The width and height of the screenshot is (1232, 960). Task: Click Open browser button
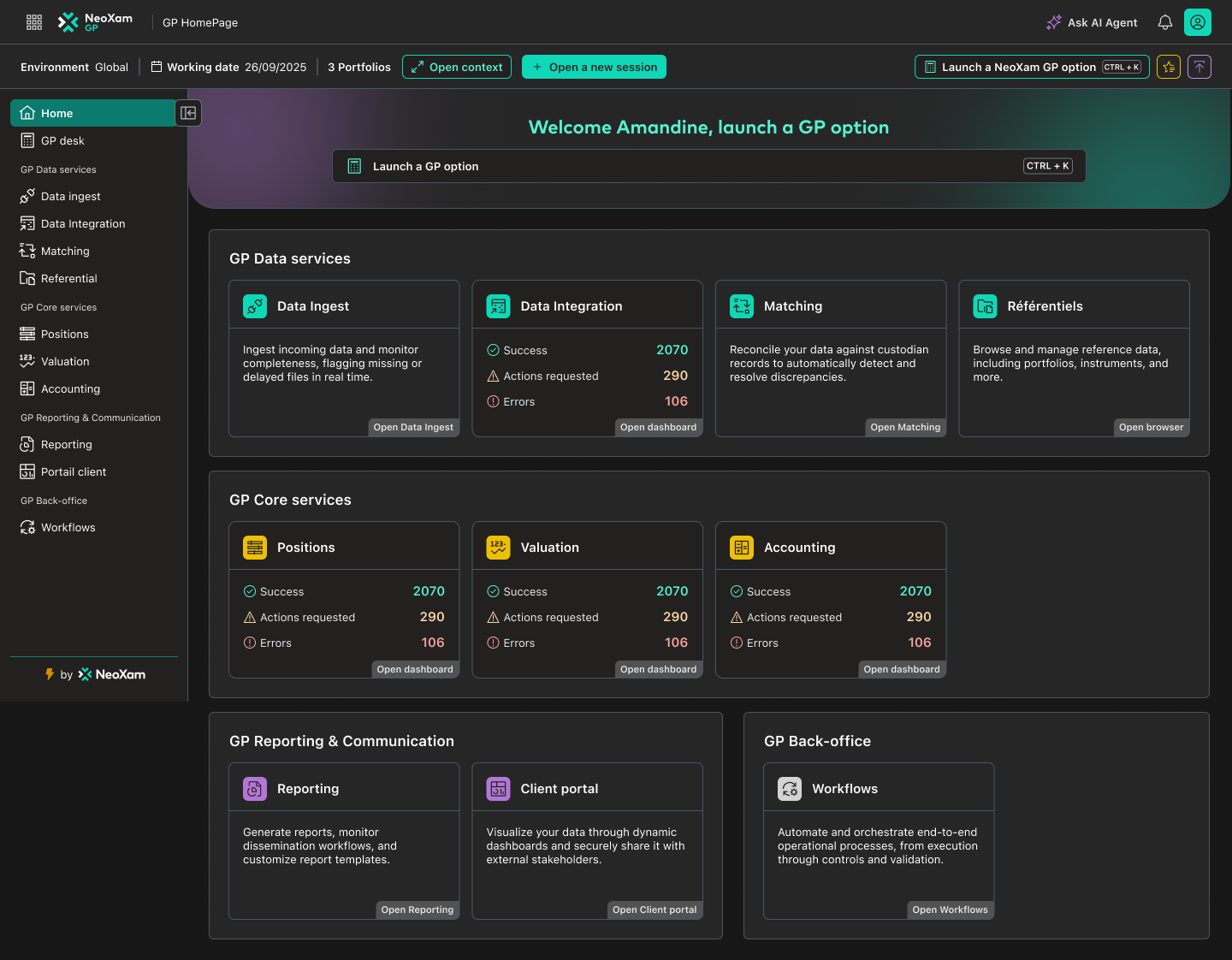point(1151,427)
